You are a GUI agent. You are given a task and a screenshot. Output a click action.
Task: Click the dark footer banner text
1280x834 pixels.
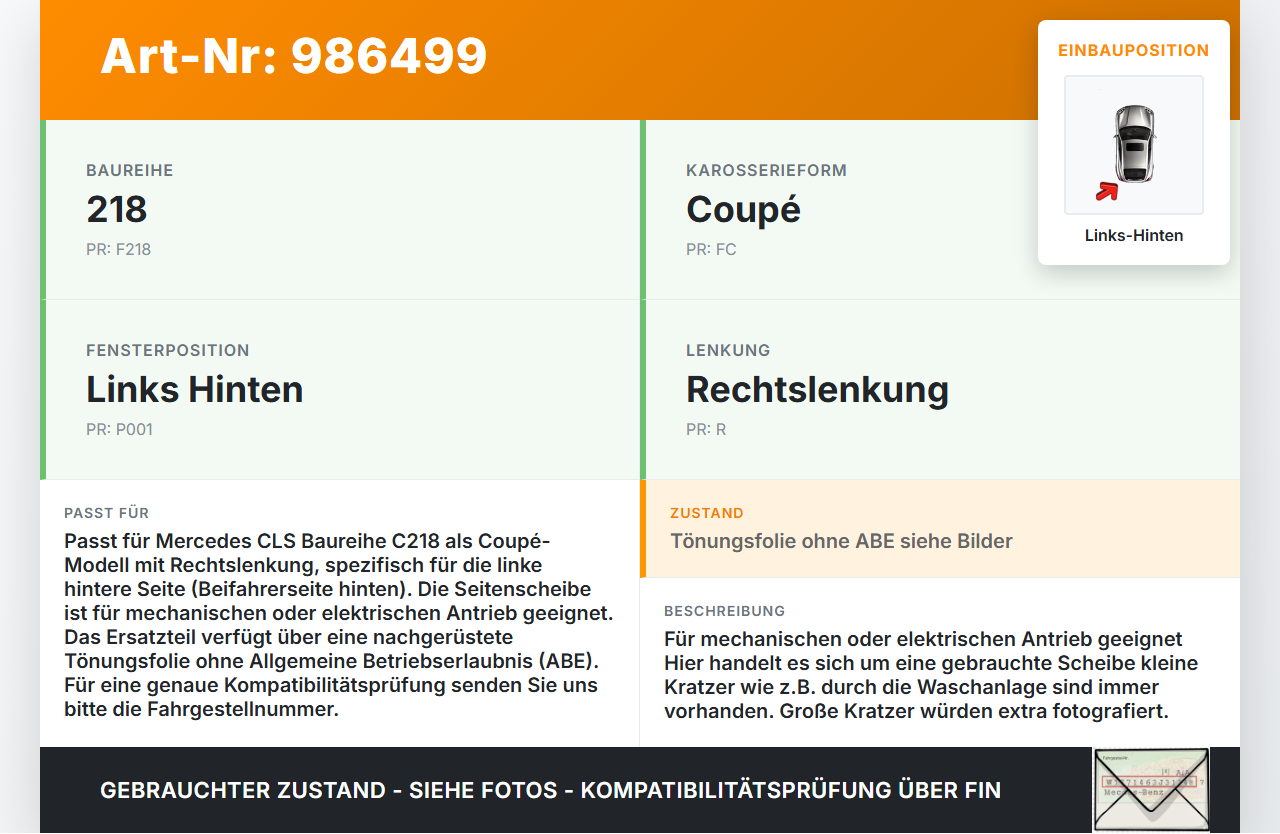coord(550,790)
